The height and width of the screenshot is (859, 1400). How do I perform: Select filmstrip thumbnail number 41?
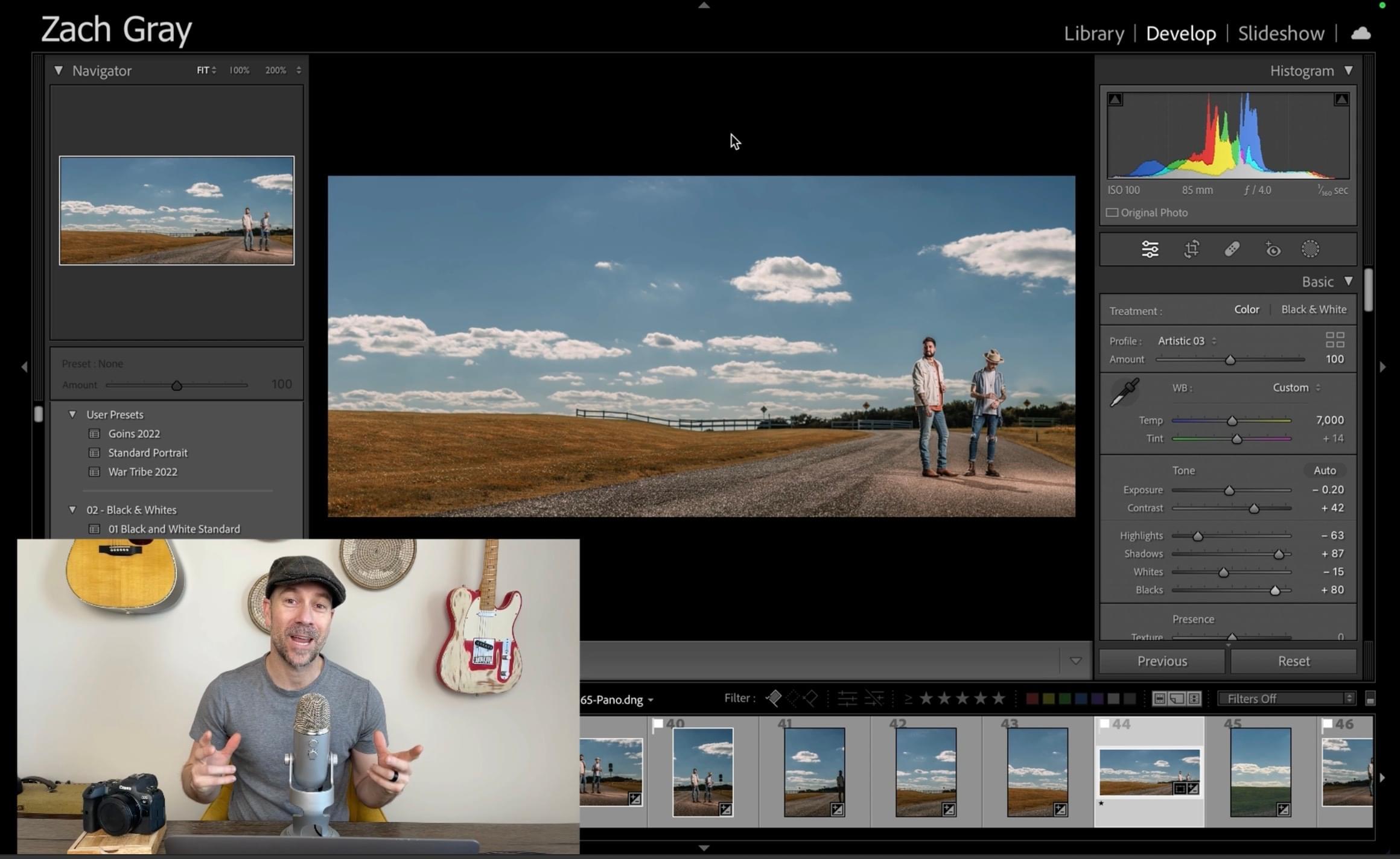click(814, 772)
